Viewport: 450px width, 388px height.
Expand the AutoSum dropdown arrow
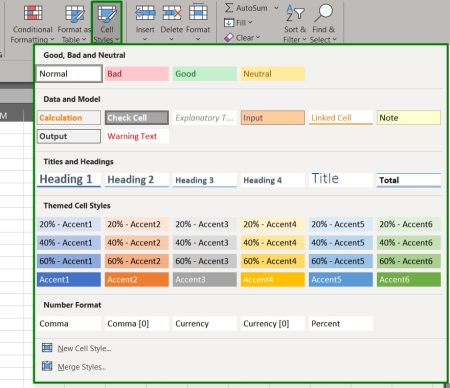pos(276,8)
